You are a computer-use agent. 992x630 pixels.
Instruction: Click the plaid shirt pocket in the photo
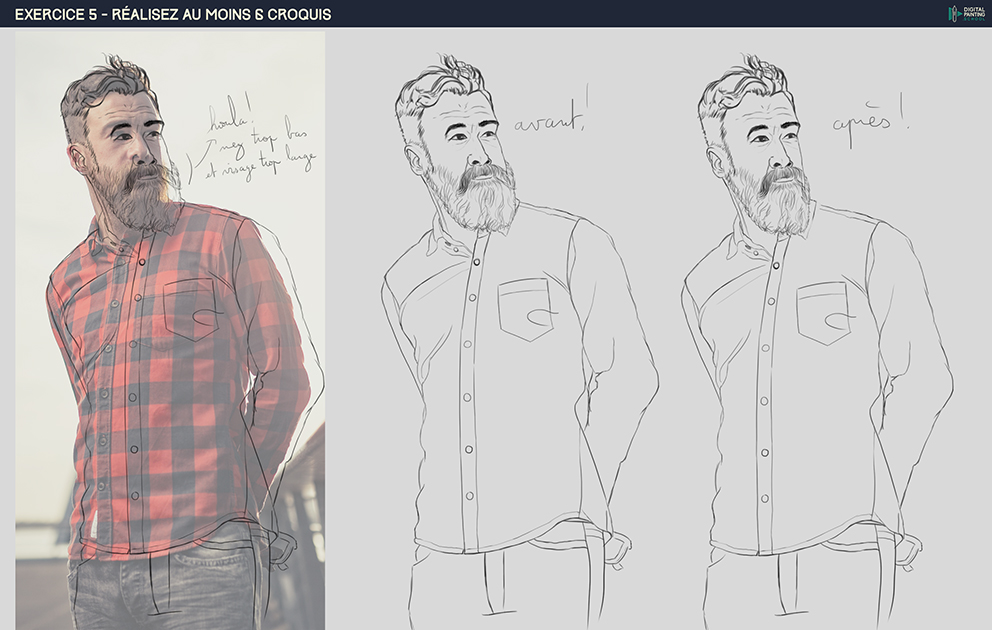190,308
